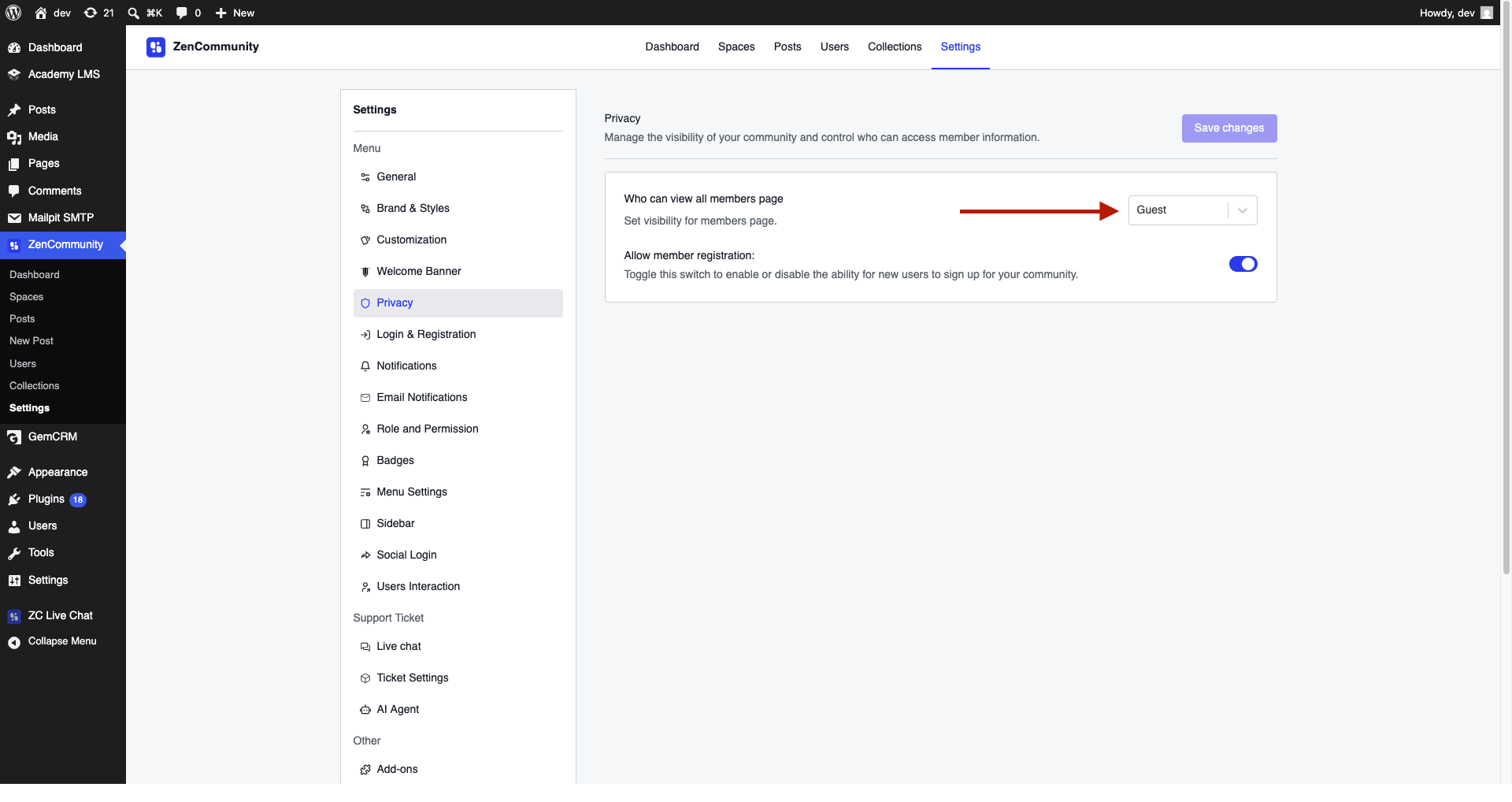Click the Login & Registration icon
This screenshot has height=802, width=1512.
click(x=365, y=335)
